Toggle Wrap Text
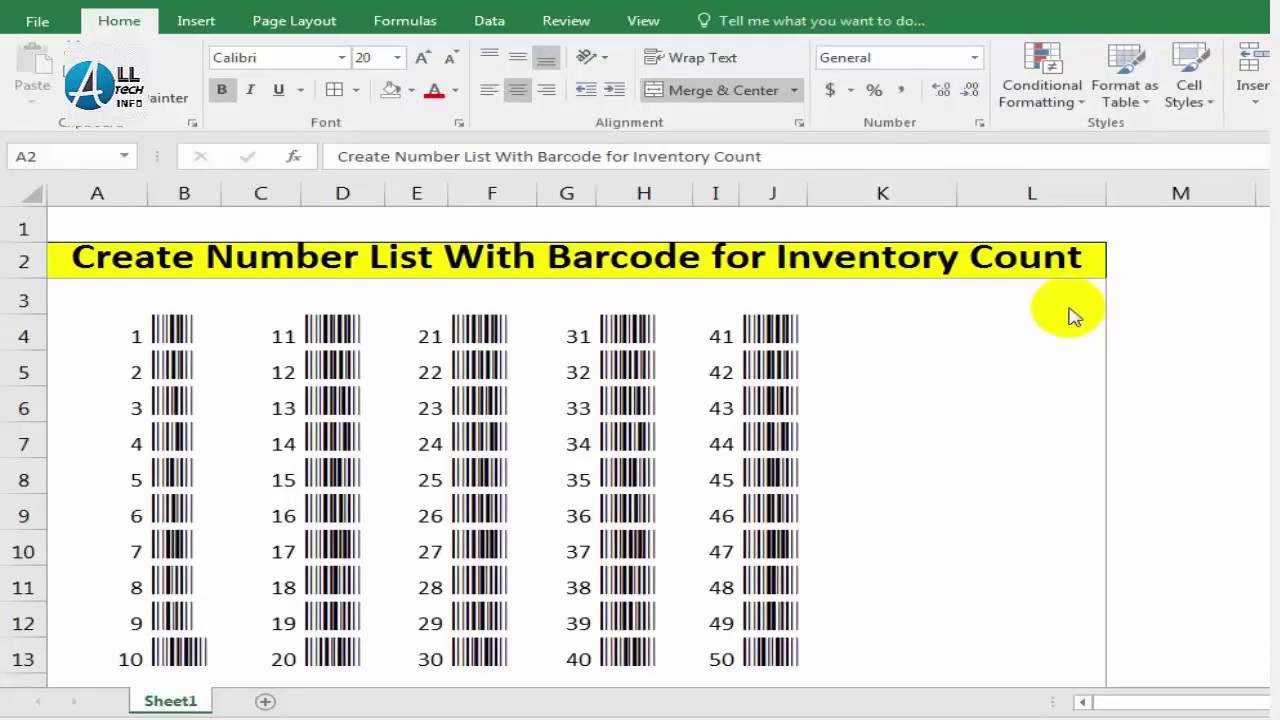The image size is (1280, 720). click(x=691, y=58)
